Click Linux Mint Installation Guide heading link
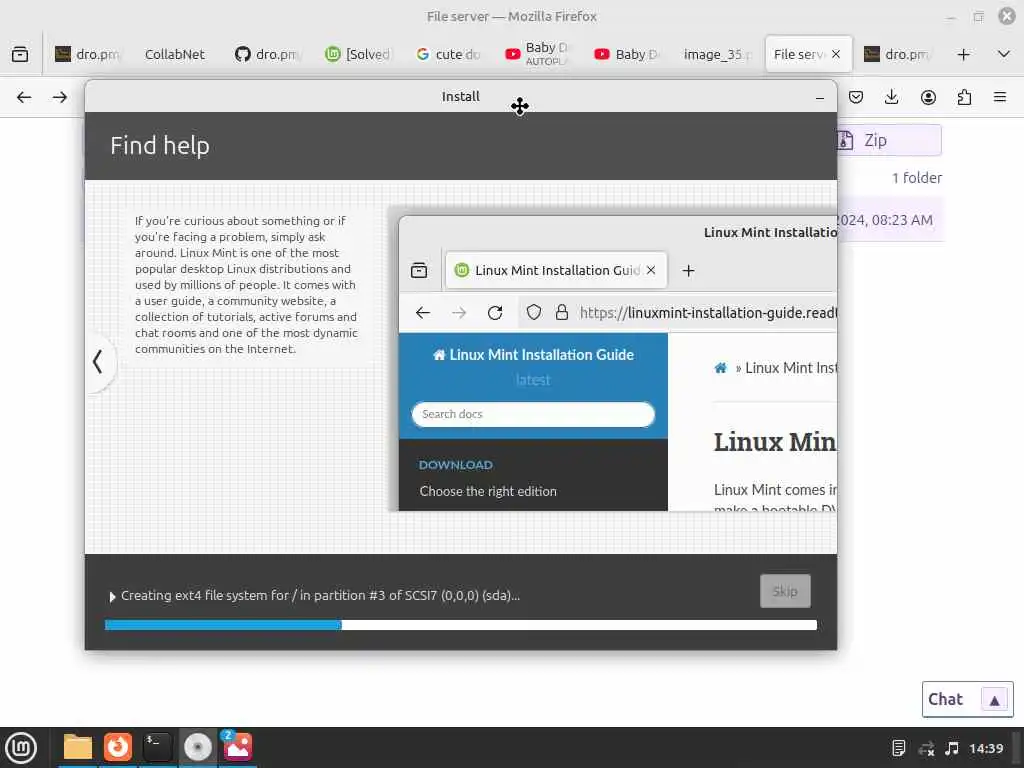Screen dimensions: 1024x768 [534, 355]
